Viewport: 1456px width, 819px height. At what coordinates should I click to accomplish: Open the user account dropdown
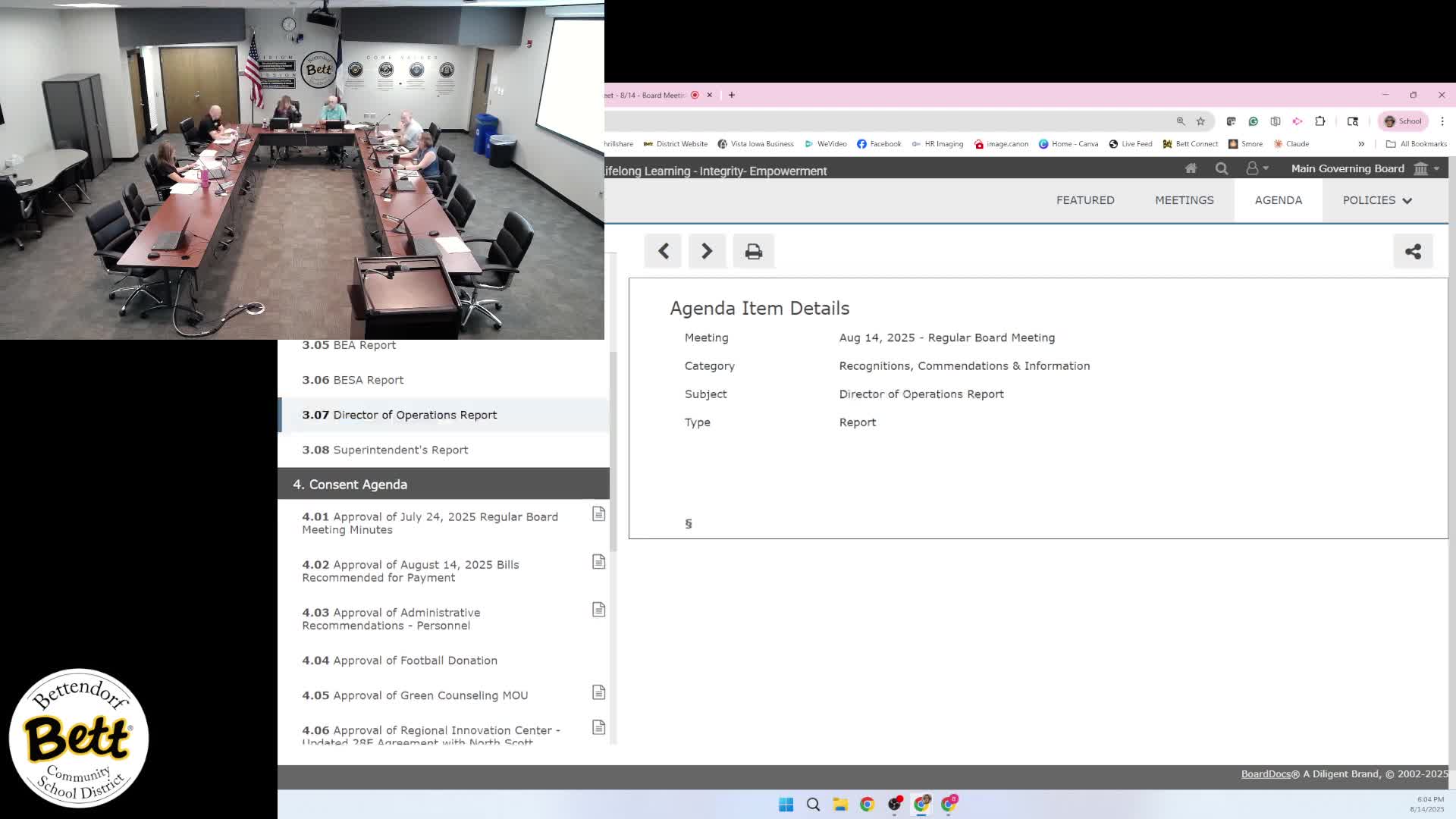pos(1257,168)
